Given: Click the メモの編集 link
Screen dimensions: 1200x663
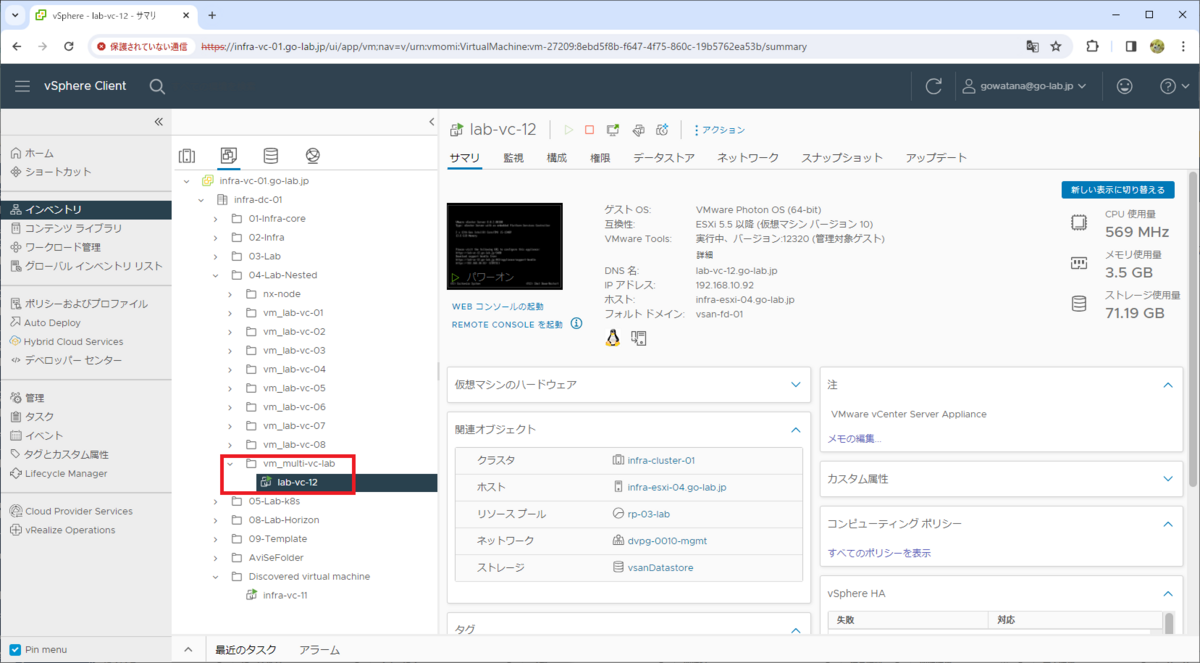Looking at the screenshot, I should [854, 439].
